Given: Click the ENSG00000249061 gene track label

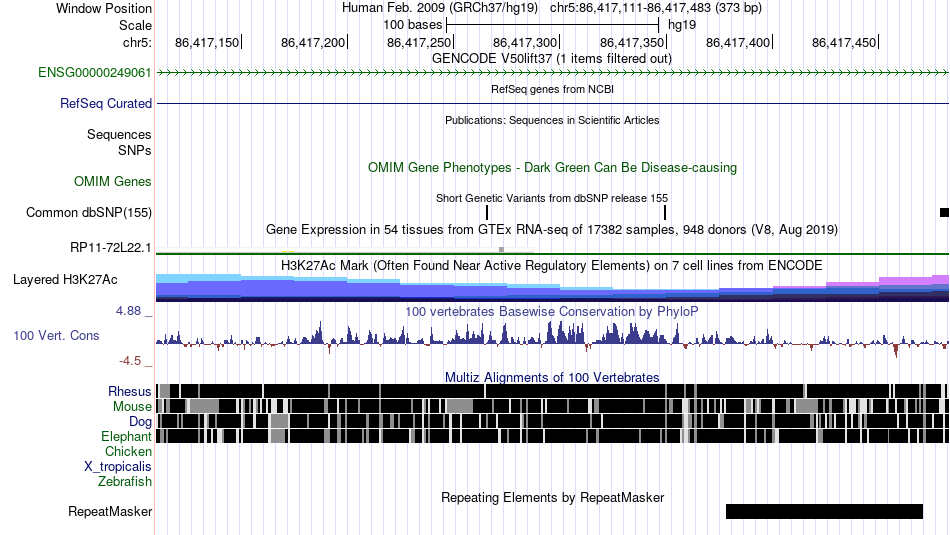Looking at the screenshot, I should tap(95, 73).
